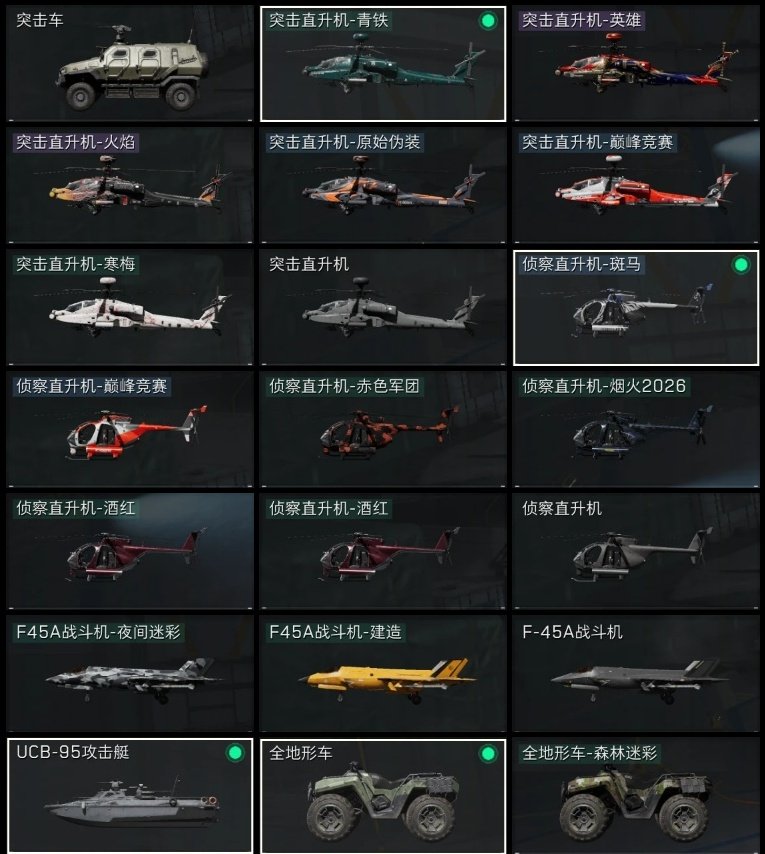Select the 突击车 armored vehicle tile
Image resolution: width=765 pixels, height=854 pixels.
pyautogui.click(x=130, y=63)
